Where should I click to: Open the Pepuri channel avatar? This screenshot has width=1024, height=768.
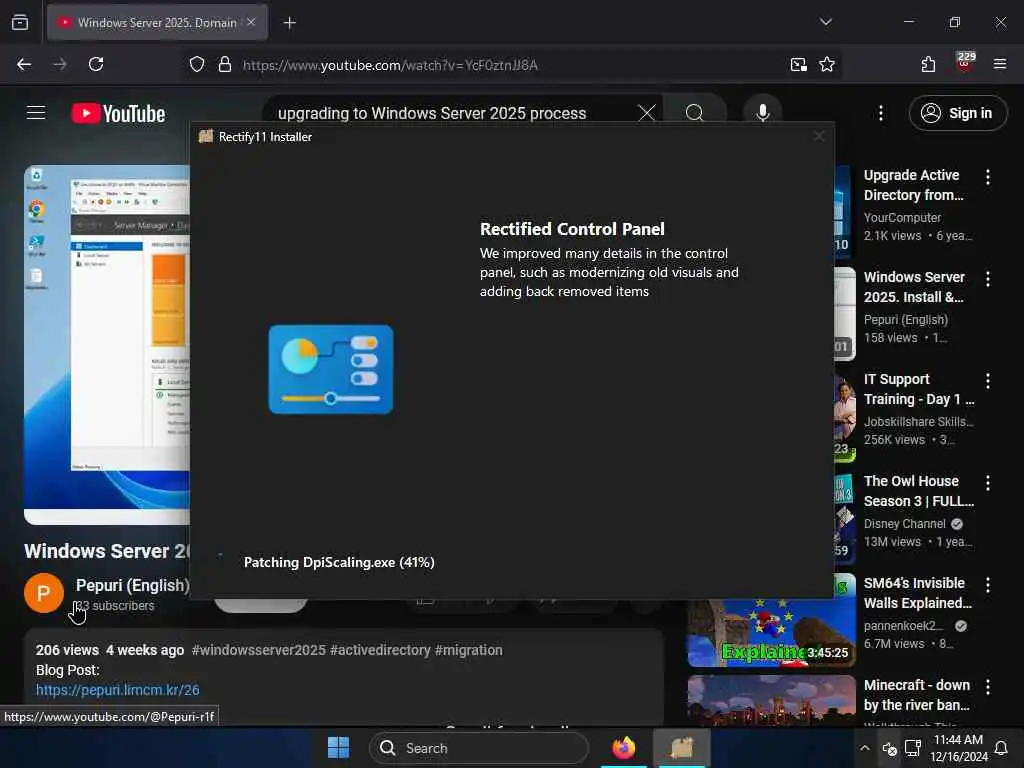click(44, 593)
